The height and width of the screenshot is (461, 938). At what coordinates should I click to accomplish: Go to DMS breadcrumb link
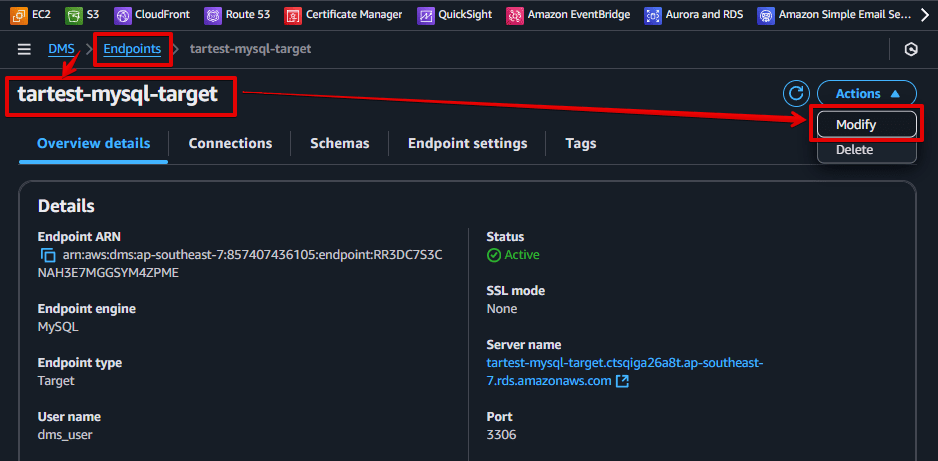[61, 49]
